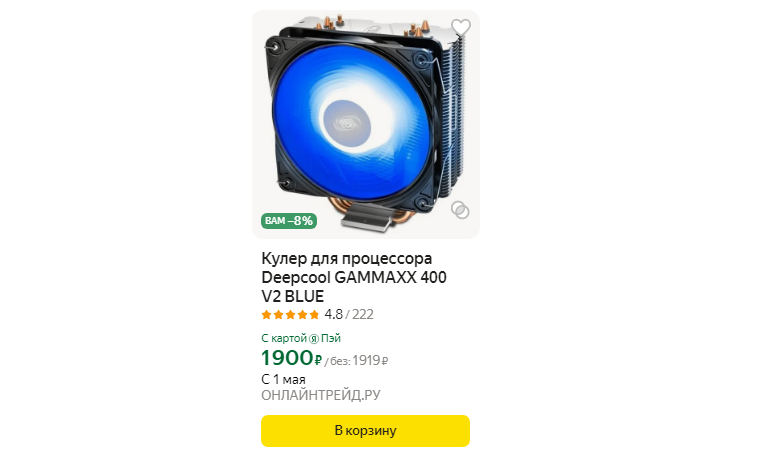761x472 pixels.
Task: Open the ОНЛАЙНТРЕЙД.РУ seller link
Action: 321,395
